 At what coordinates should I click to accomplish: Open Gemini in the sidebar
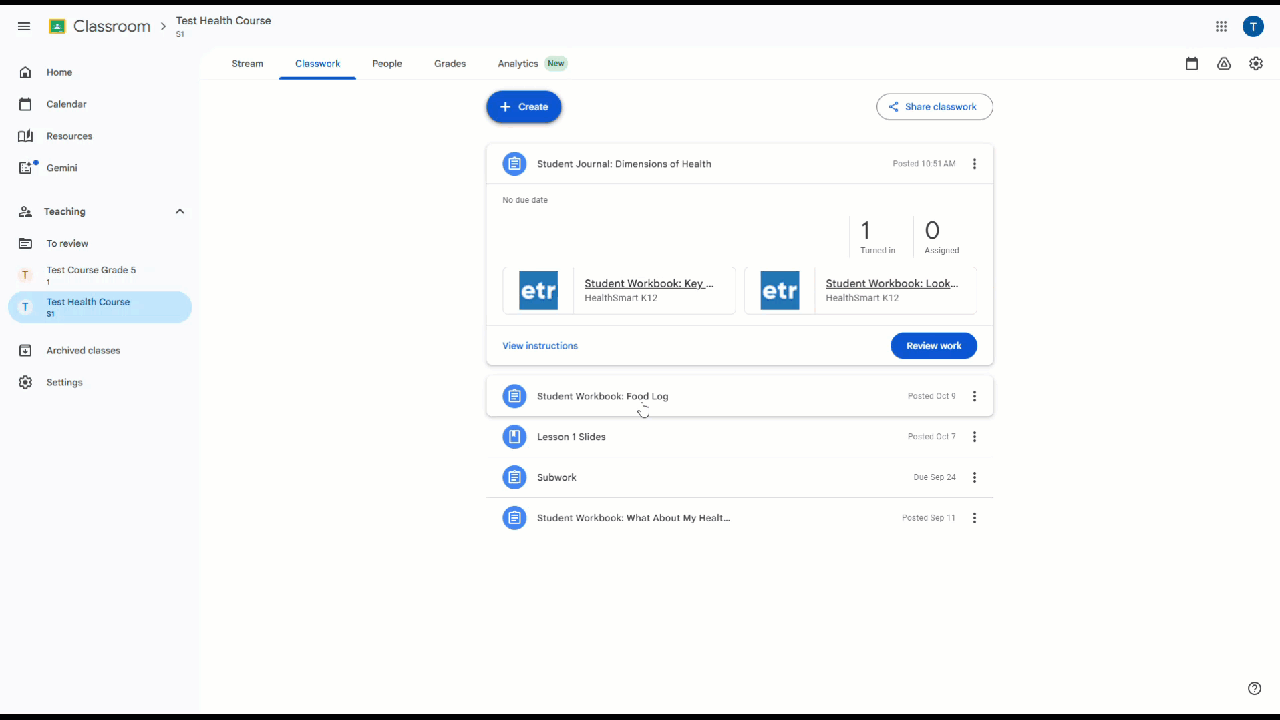click(61, 168)
